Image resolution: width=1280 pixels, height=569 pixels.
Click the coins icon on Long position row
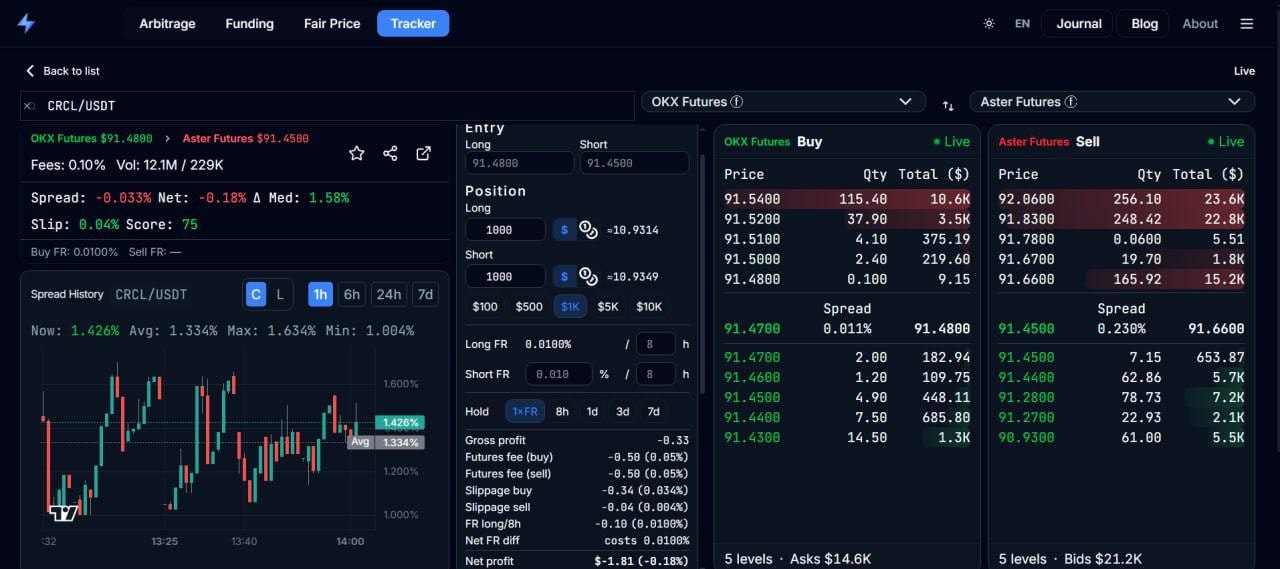(588, 230)
